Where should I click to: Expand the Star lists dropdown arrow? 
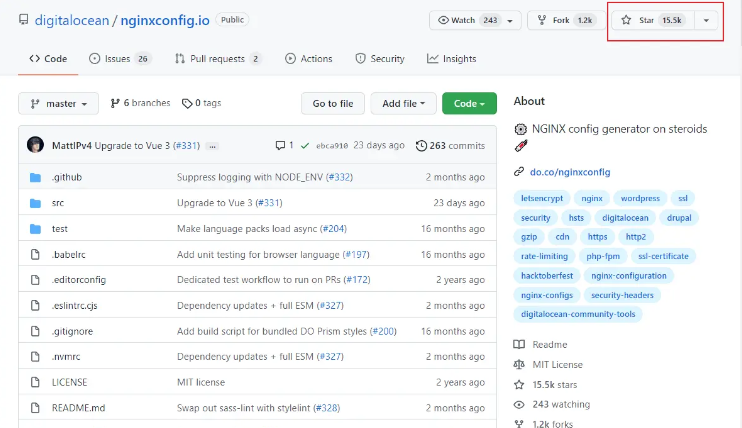click(706, 20)
